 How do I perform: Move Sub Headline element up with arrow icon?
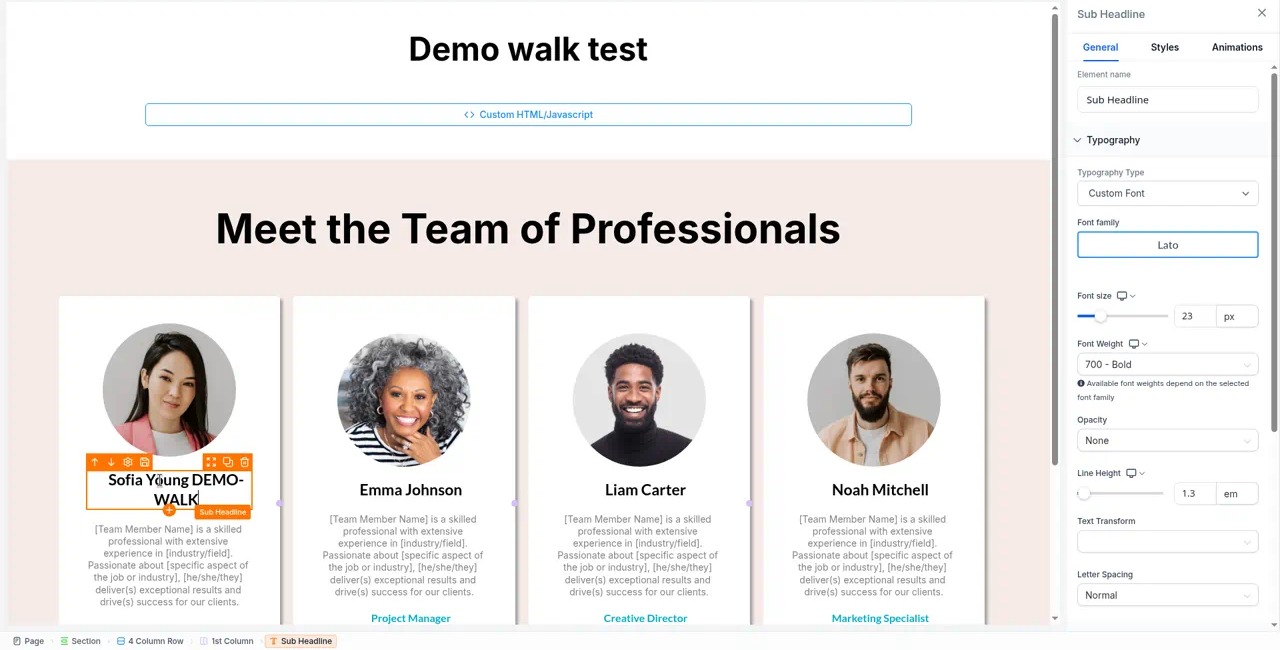tap(94, 462)
